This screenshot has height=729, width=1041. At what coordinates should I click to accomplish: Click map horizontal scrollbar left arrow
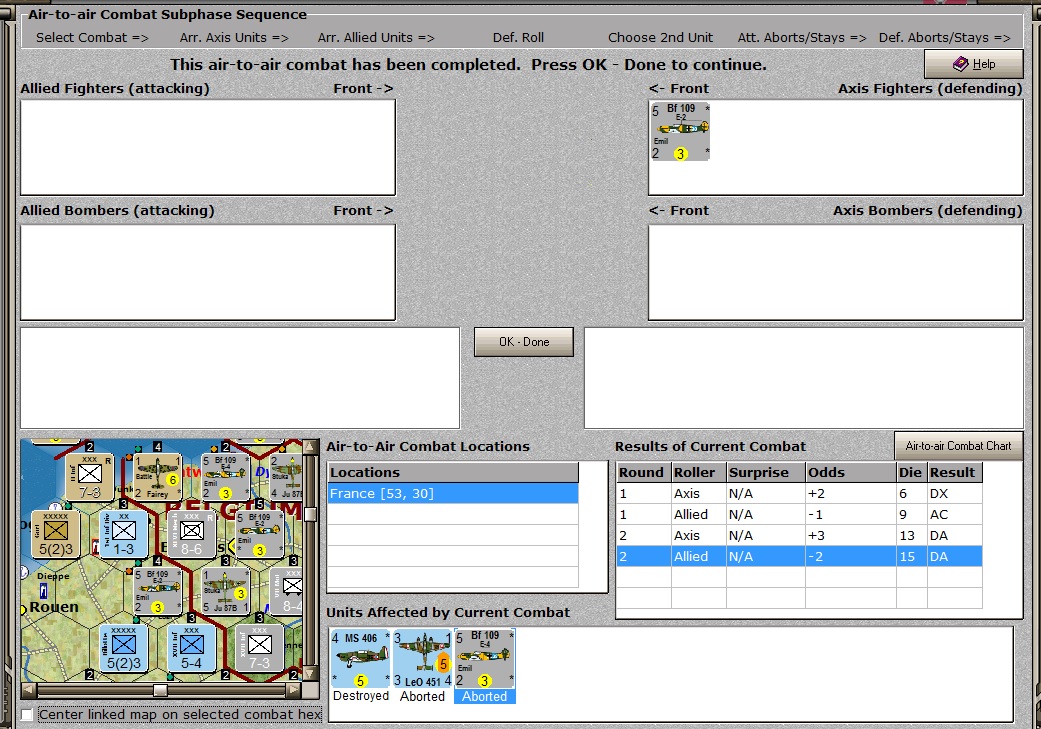click(x=29, y=690)
